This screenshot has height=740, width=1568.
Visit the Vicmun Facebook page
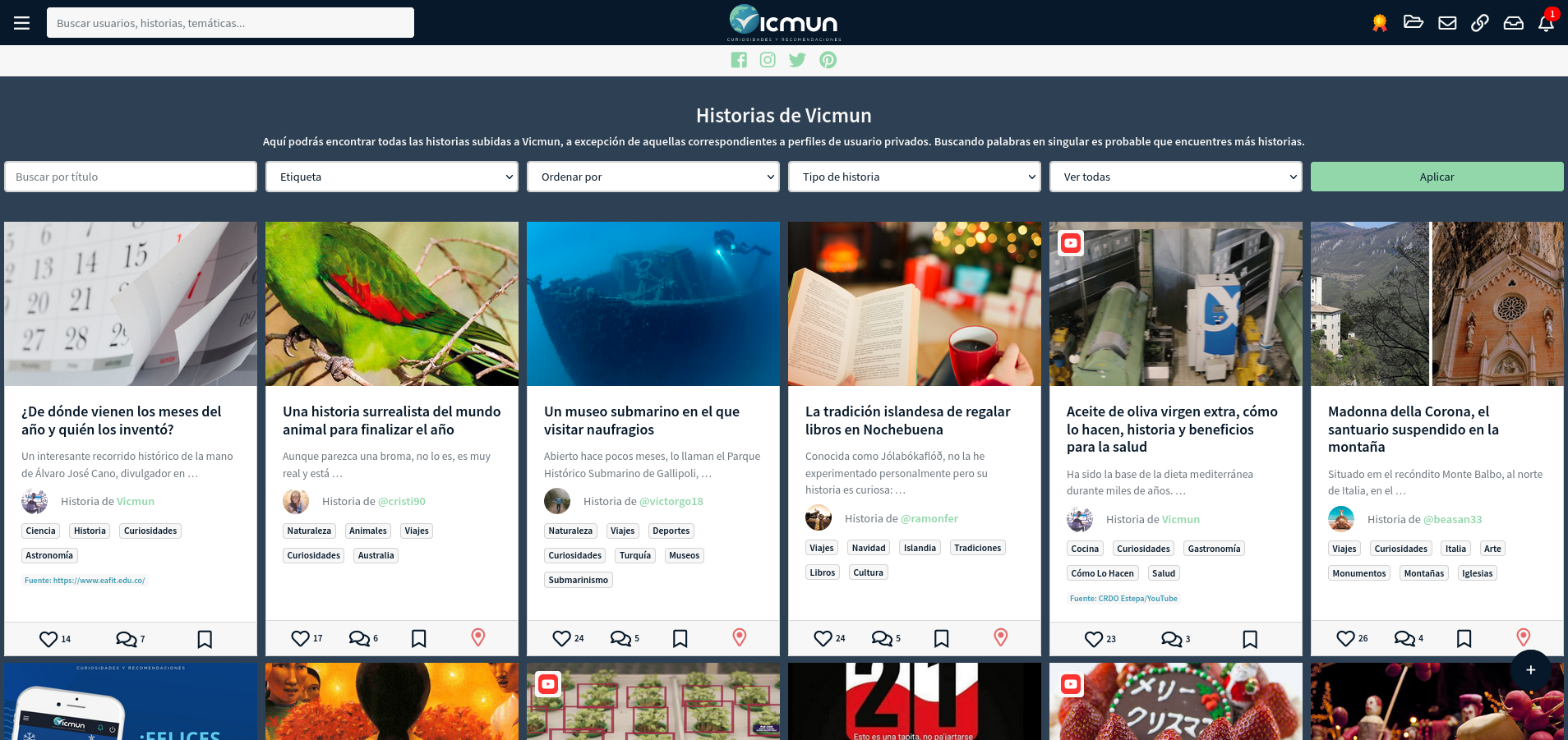739,60
